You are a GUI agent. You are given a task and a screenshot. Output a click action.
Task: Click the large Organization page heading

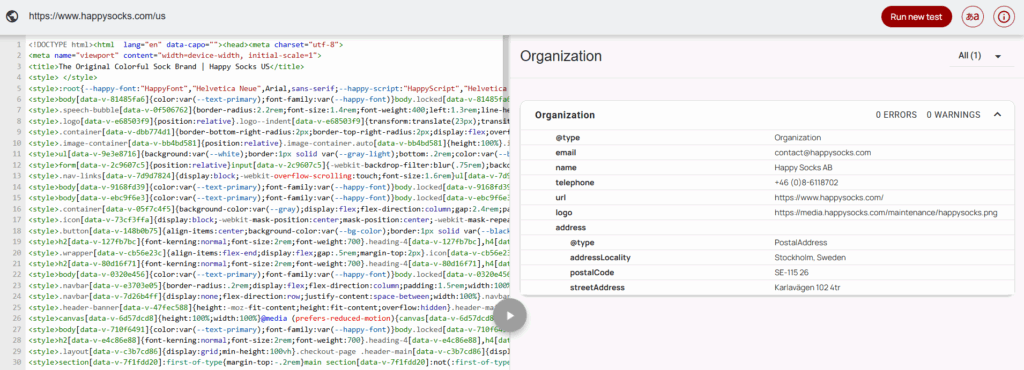pyautogui.click(x=561, y=56)
